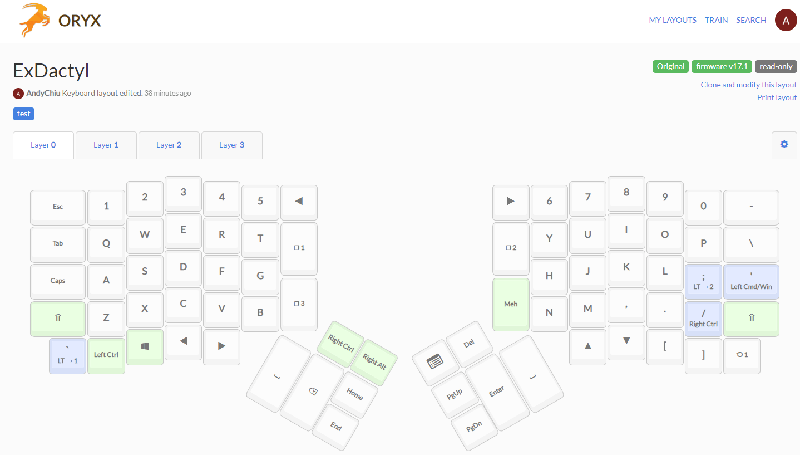Image resolution: width=800 pixels, height=455 pixels.
Task: Go to the TRAIN page
Action: pos(716,20)
